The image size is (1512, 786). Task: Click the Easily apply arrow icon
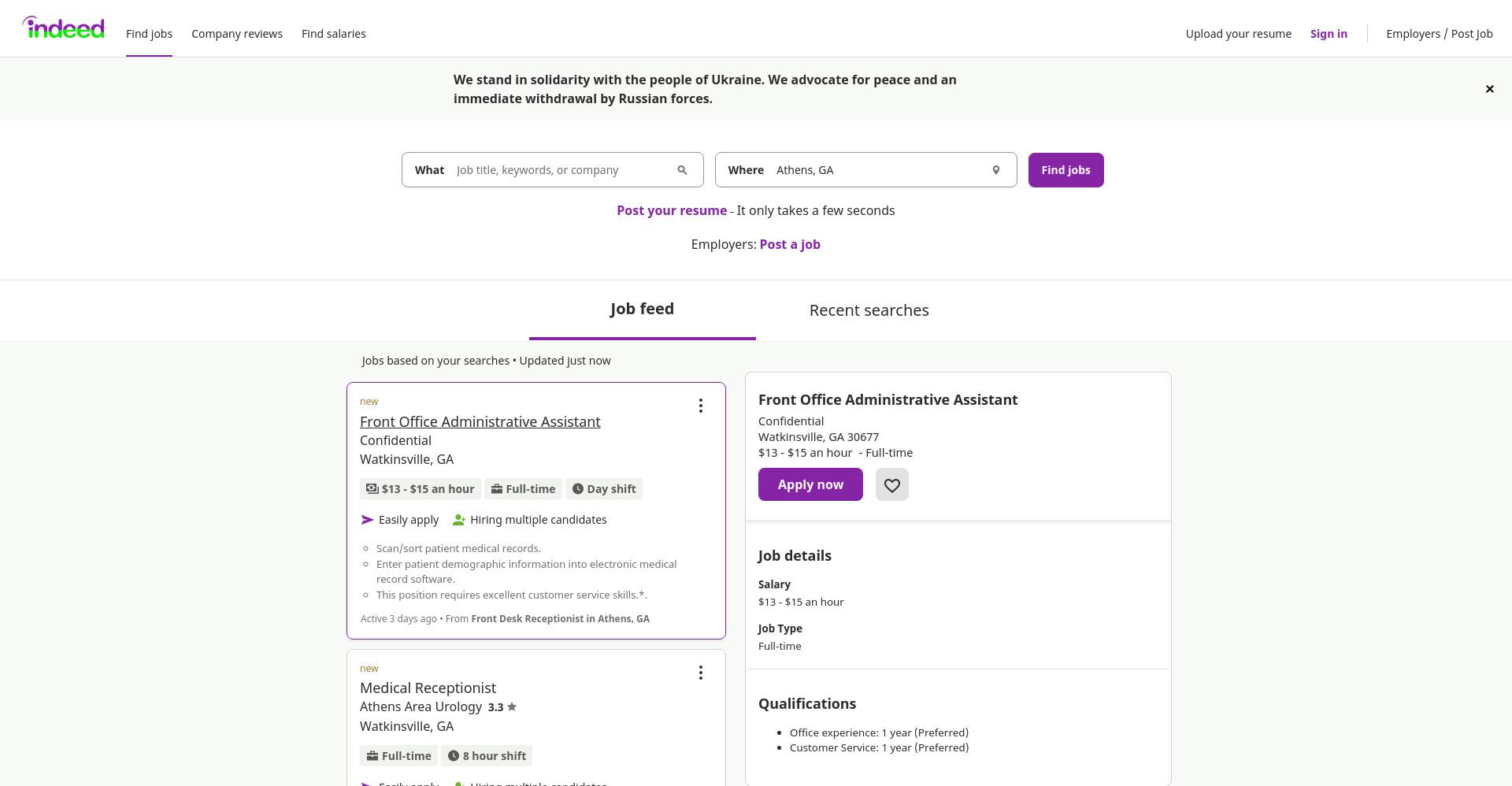click(367, 520)
